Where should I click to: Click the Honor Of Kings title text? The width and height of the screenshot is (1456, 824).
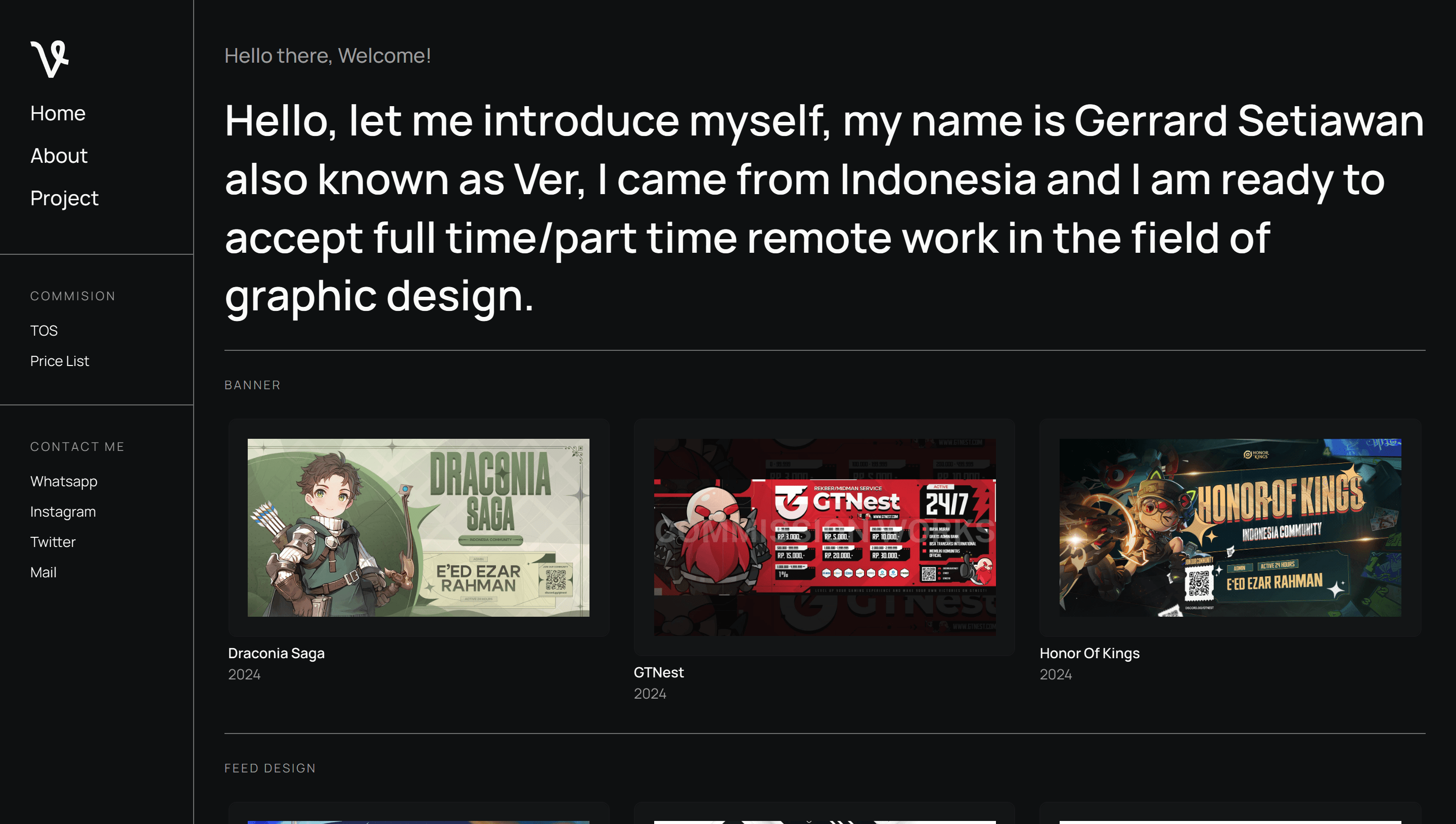1089,653
